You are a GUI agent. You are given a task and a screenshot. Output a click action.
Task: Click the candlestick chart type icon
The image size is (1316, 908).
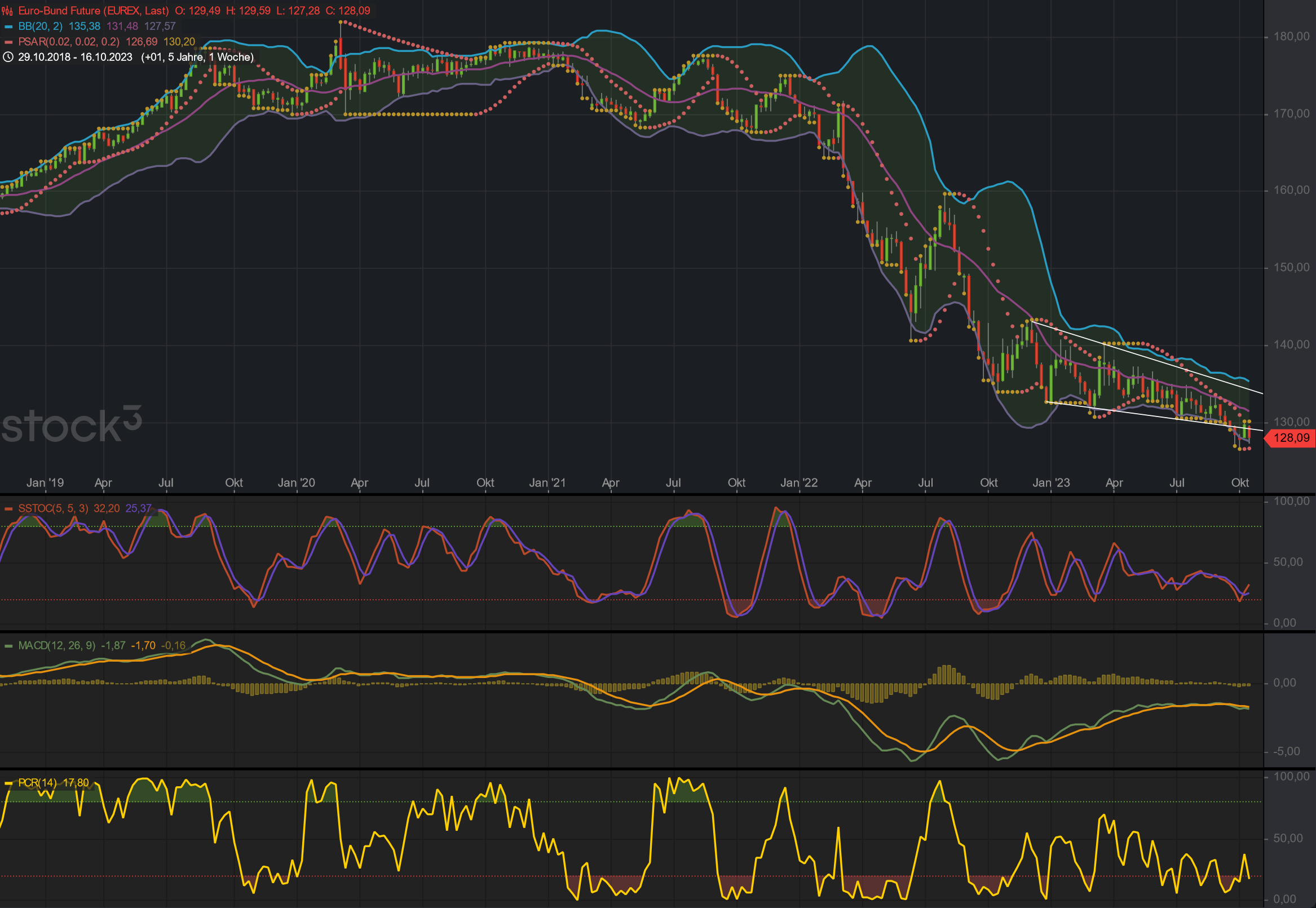coord(7,11)
